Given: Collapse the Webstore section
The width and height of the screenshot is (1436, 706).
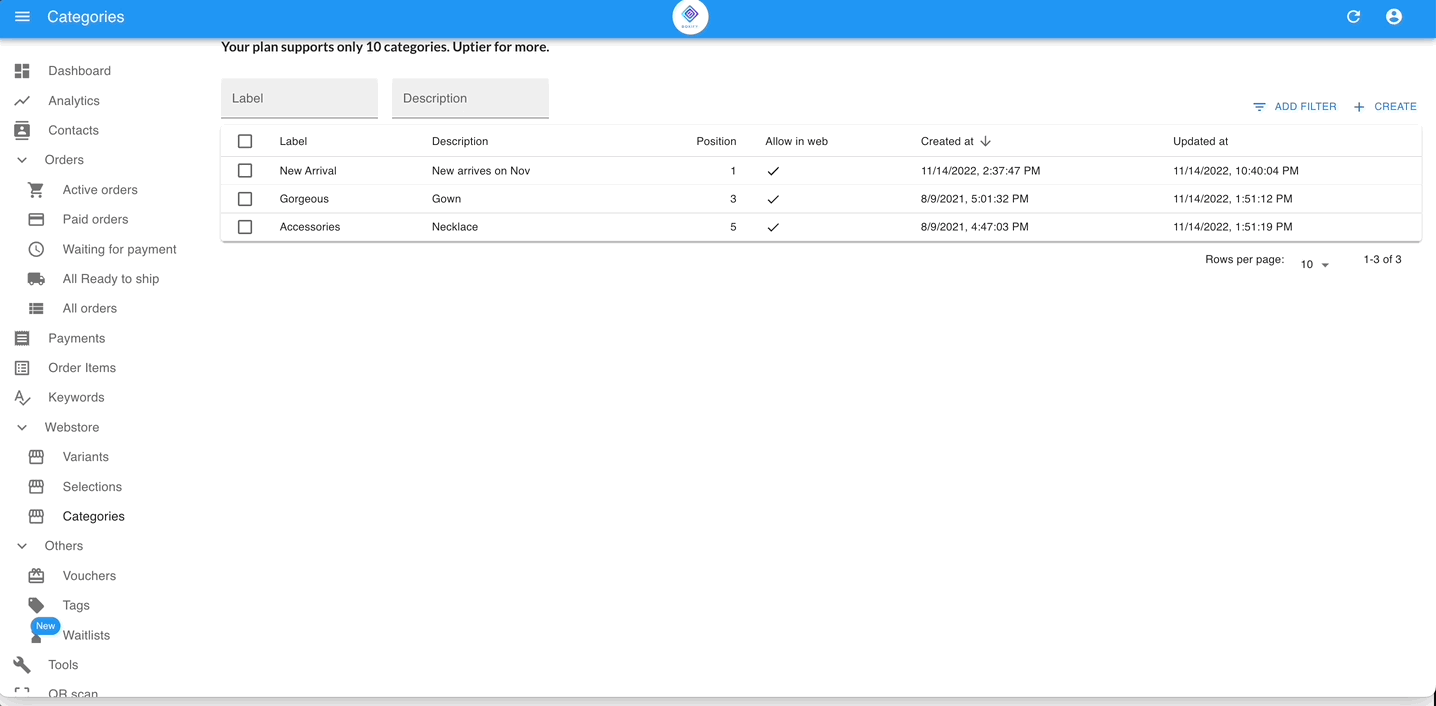Looking at the screenshot, I should tap(21, 427).
